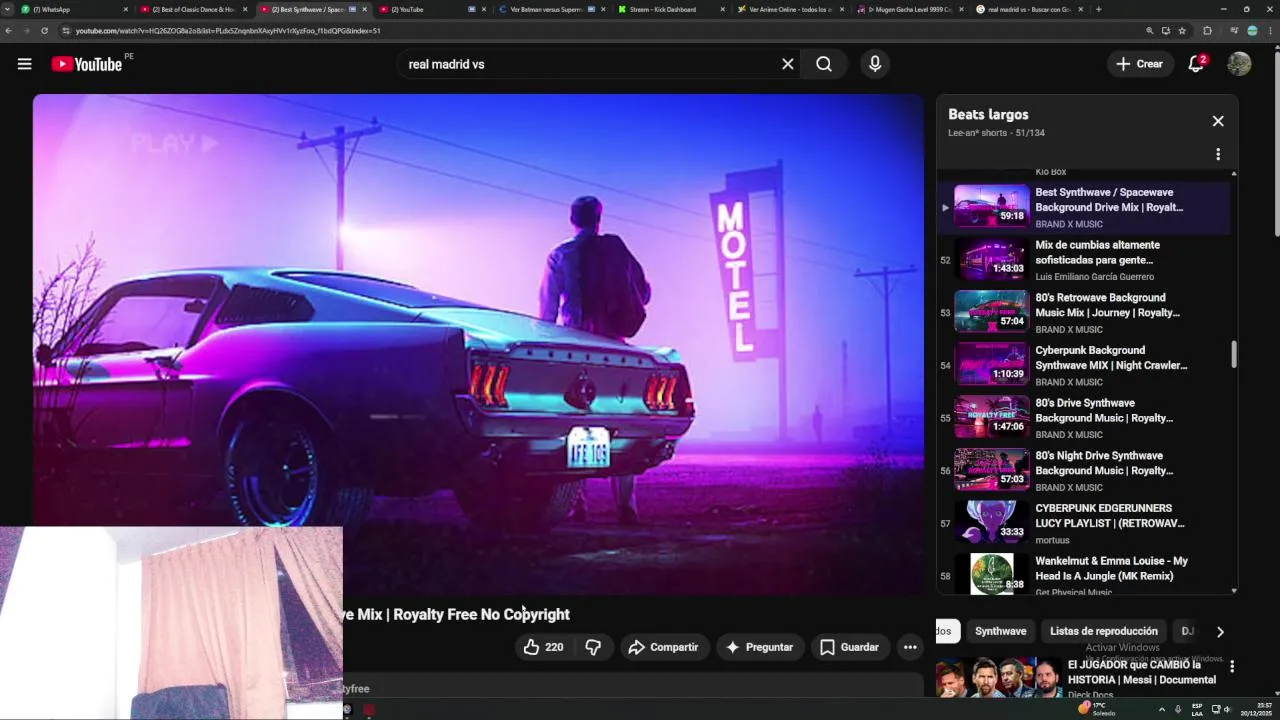Play CYBERPUNK EDGERUNNERS LUCY PLAYLIST
The width and height of the screenshot is (1280, 720).
[x=1084, y=524]
